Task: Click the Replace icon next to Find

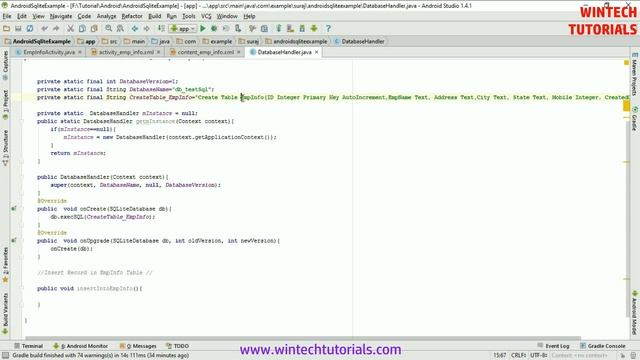Action: pos(120,29)
